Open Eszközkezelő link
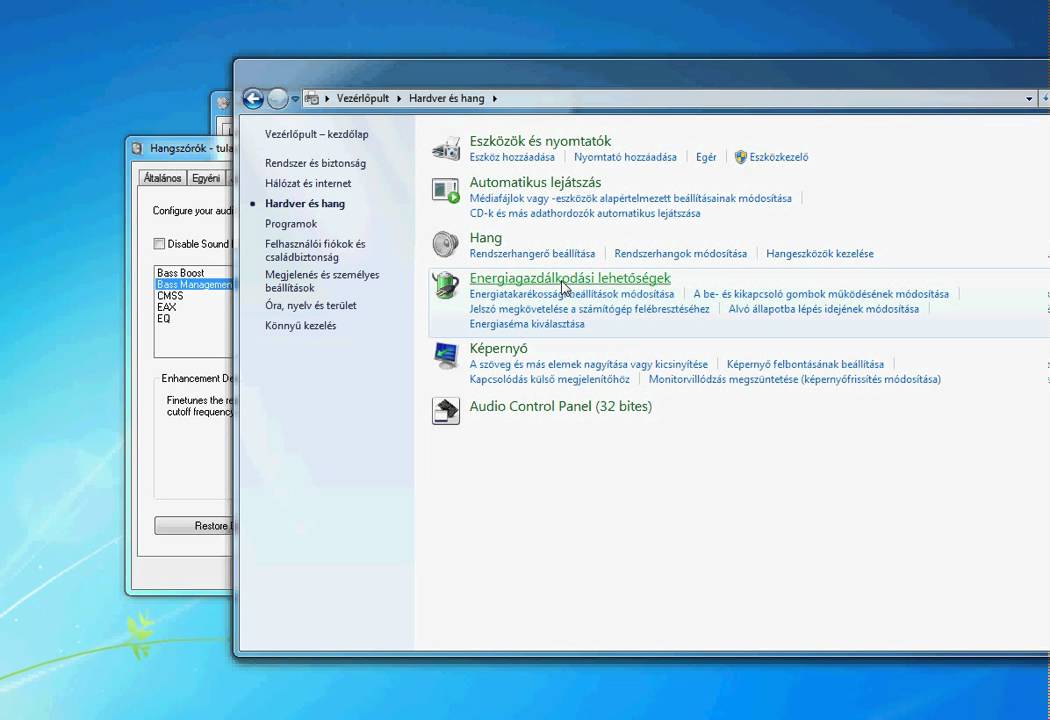The image size is (1050, 720). click(779, 157)
